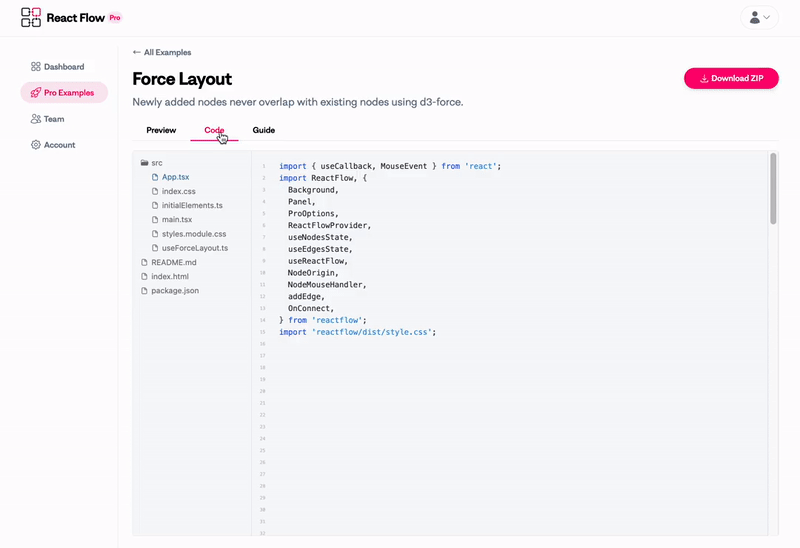Click the README.md file icon
Image resolution: width=800 pixels, height=548 pixels.
144,262
